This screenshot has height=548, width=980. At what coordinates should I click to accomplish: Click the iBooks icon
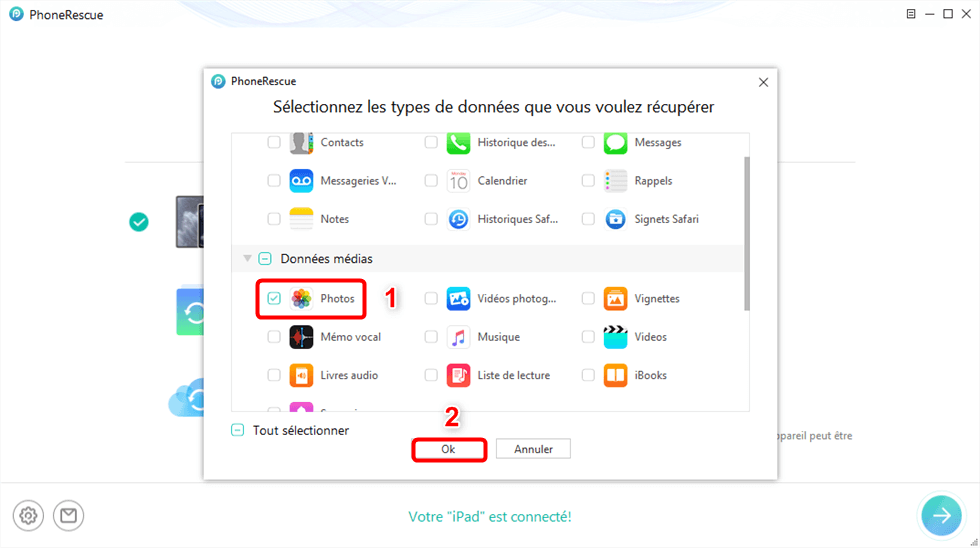(x=615, y=375)
